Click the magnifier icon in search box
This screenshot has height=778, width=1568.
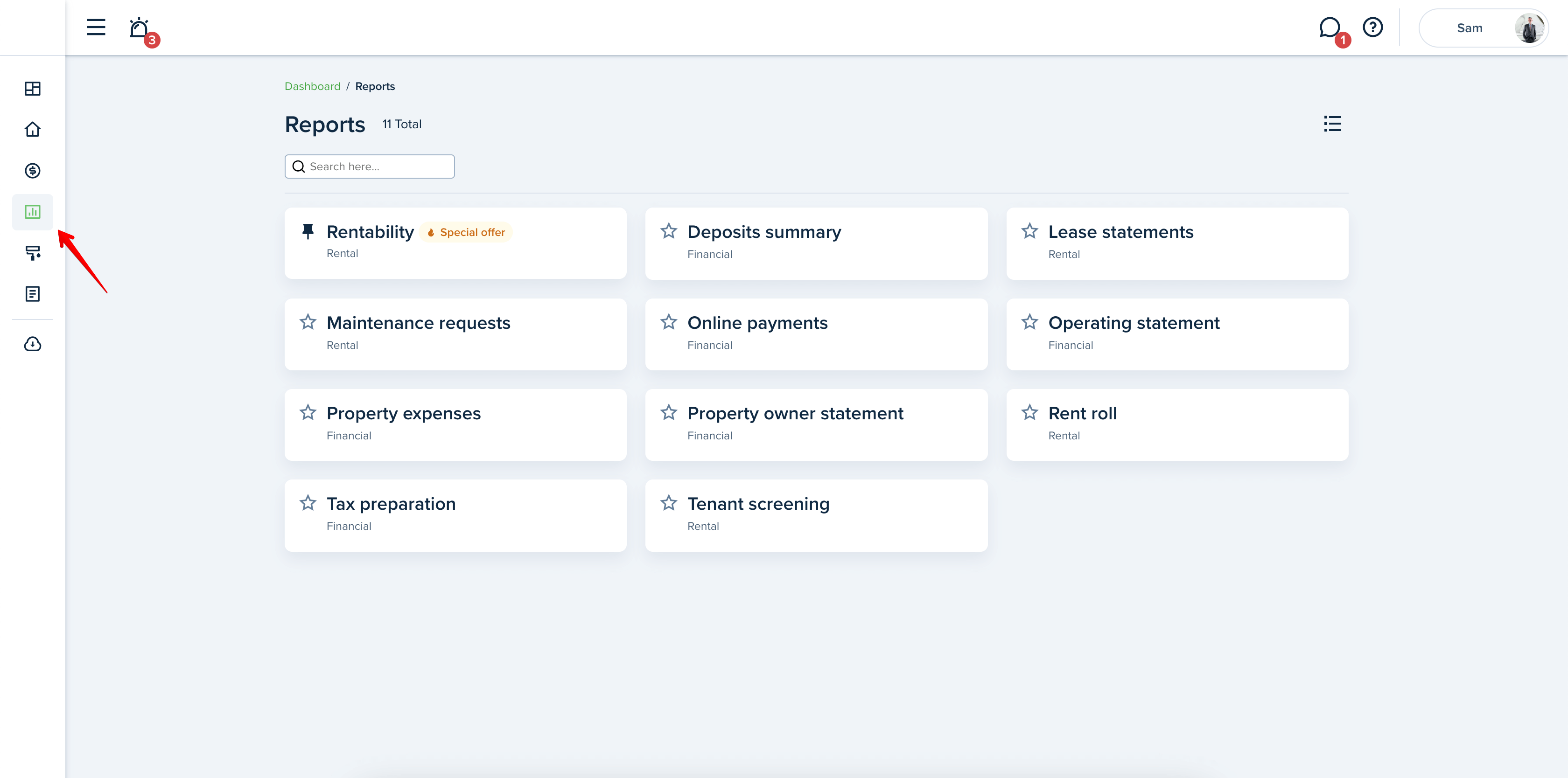[x=298, y=167]
